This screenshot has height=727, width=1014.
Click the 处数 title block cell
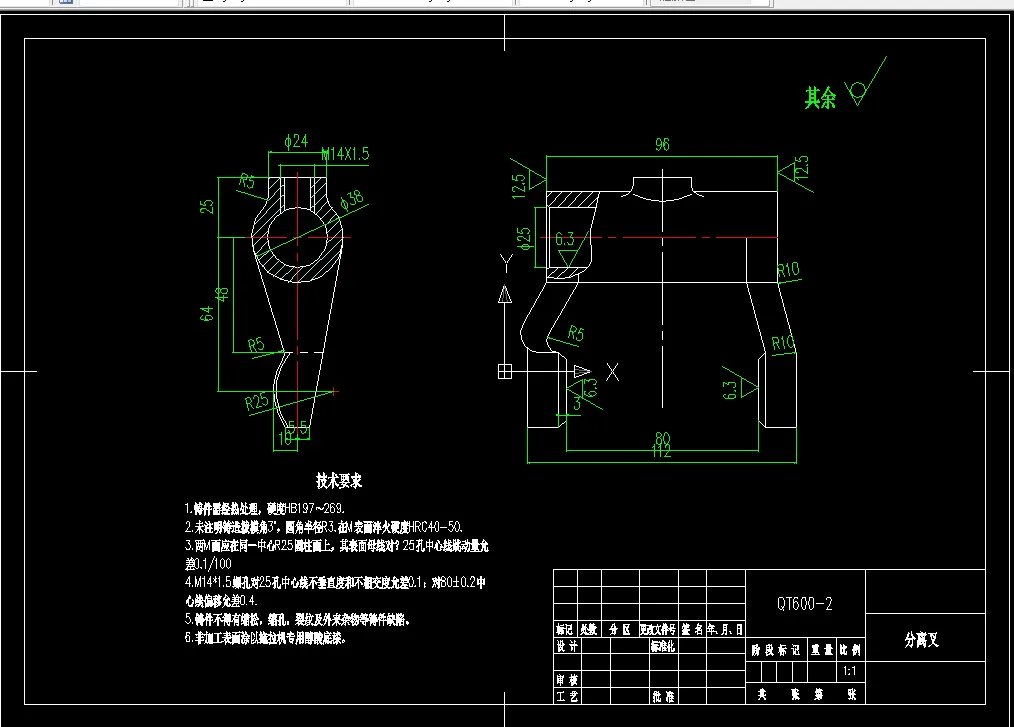pyautogui.click(x=588, y=629)
